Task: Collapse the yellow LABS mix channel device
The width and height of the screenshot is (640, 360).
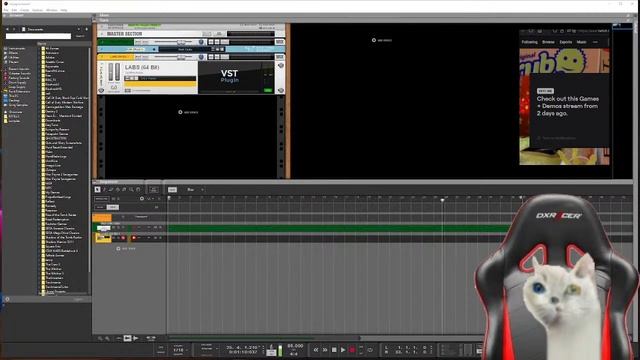Action: point(101,57)
